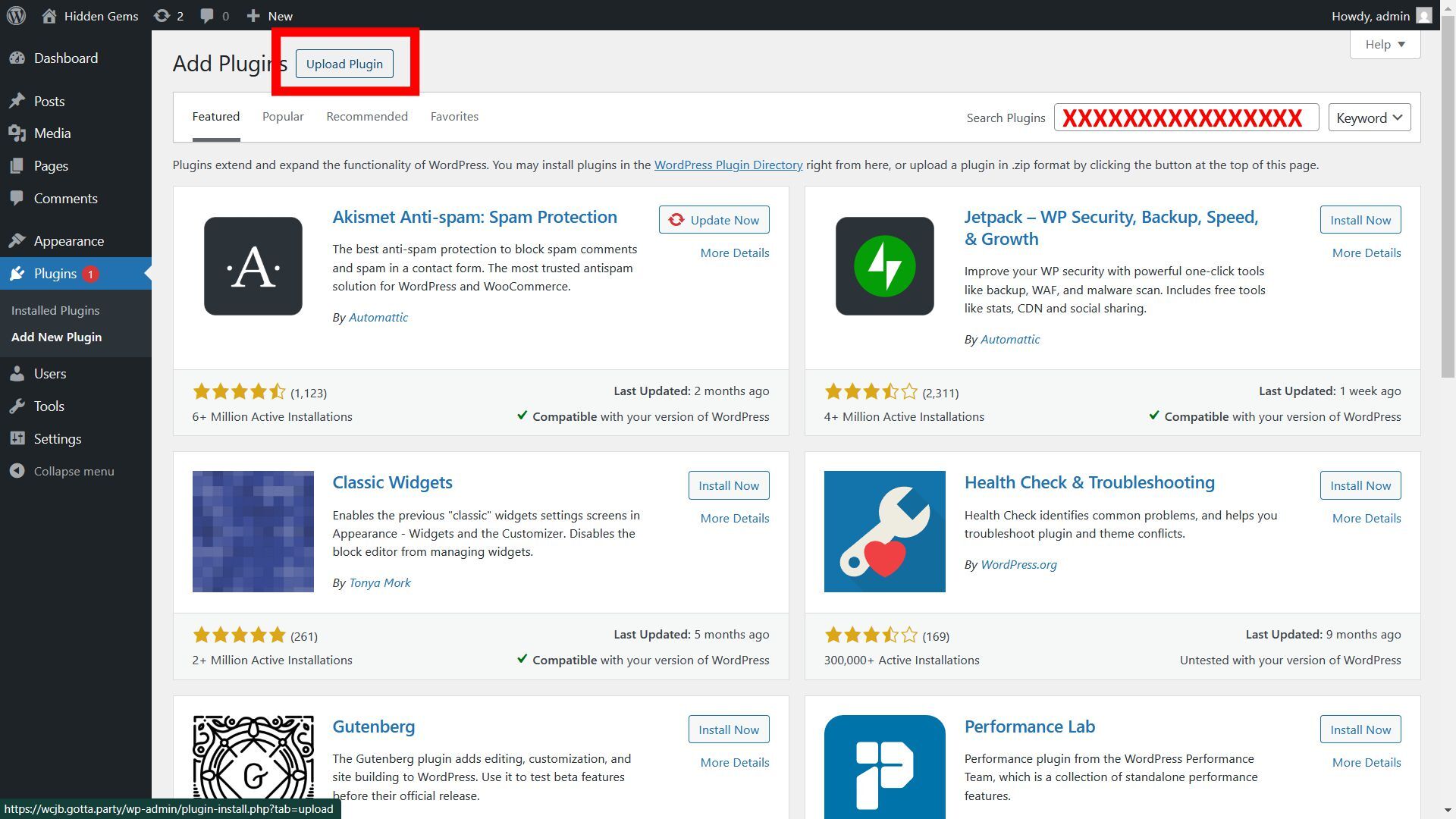Viewport: 1456px width, 819px height.
Task: Switch to the Favorites tab
Action: pos(454,117)
